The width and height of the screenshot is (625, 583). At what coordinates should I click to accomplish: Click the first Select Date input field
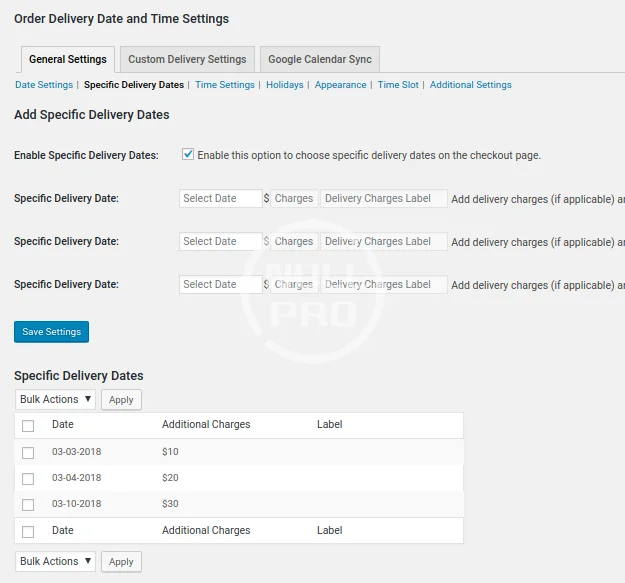pyautogui.click(x=220, y=198)
